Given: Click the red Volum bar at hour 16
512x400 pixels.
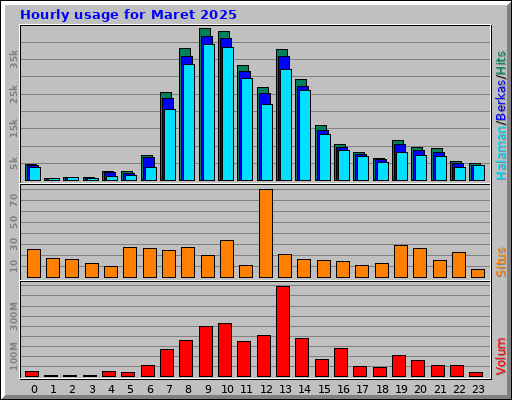Looking at the screenshot, I should (341, 362).
